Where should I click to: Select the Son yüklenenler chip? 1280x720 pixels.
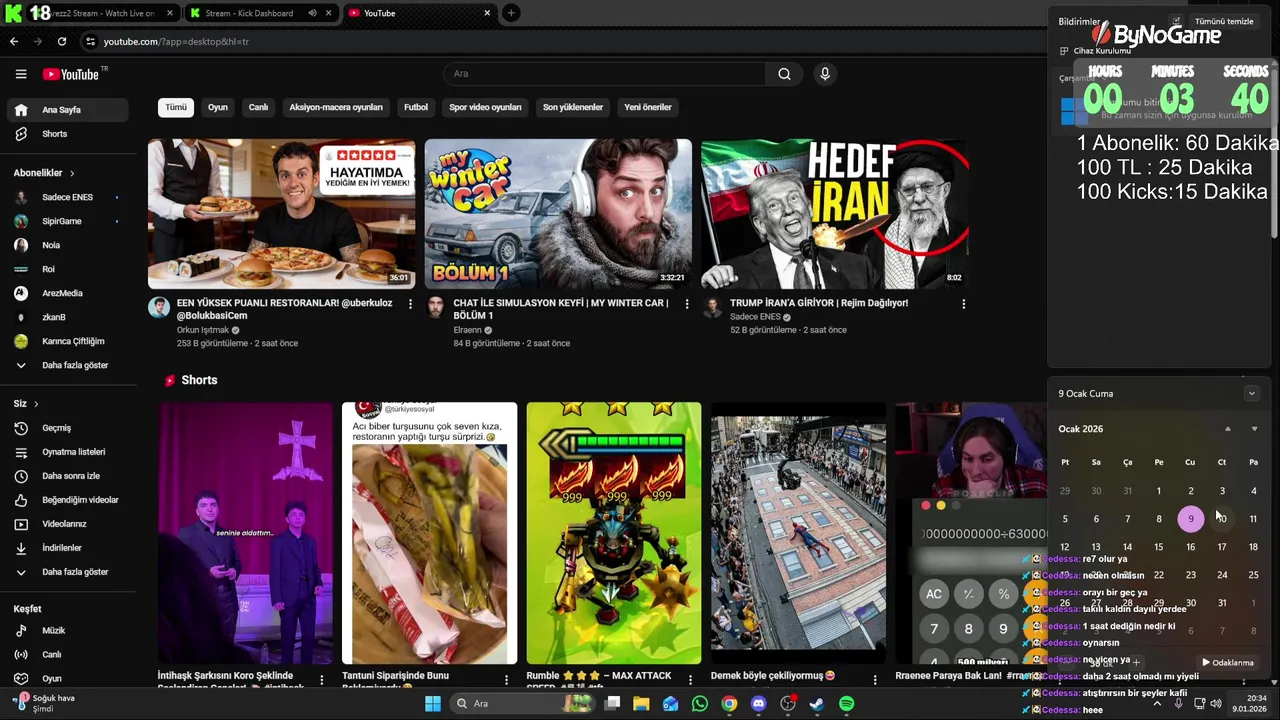pyautogui.click(x=573, y=107)
